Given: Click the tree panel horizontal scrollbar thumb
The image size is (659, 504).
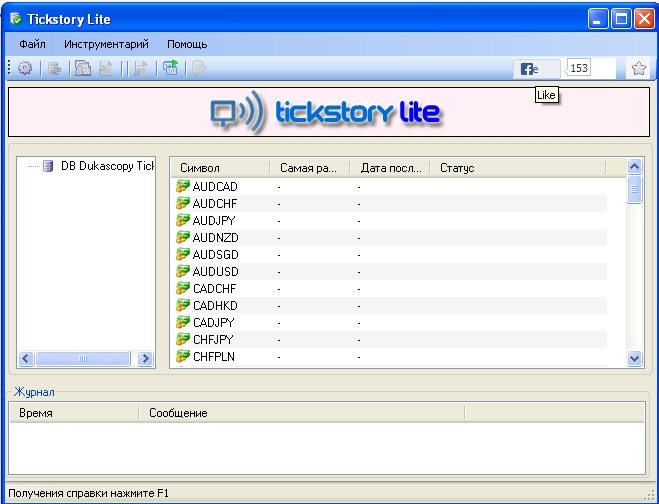Looking at the screenshot, I should point(83,359).
